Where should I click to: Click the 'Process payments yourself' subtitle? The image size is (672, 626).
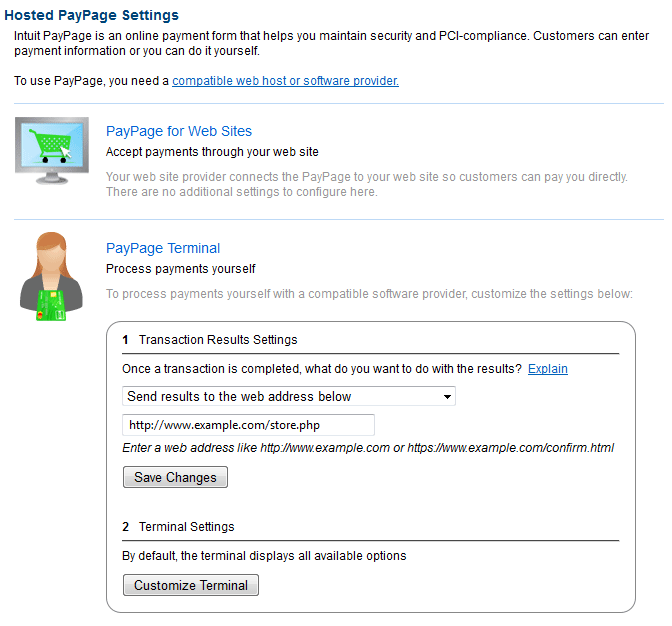click(181, 269)
